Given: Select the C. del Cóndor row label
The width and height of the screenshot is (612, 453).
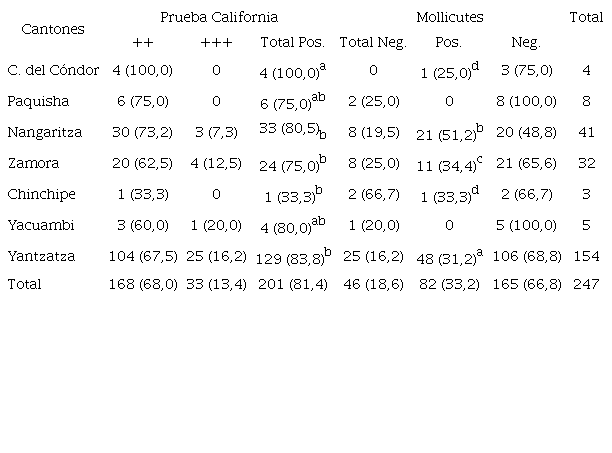Looking at the screenshot, I should tap(51, 71).
